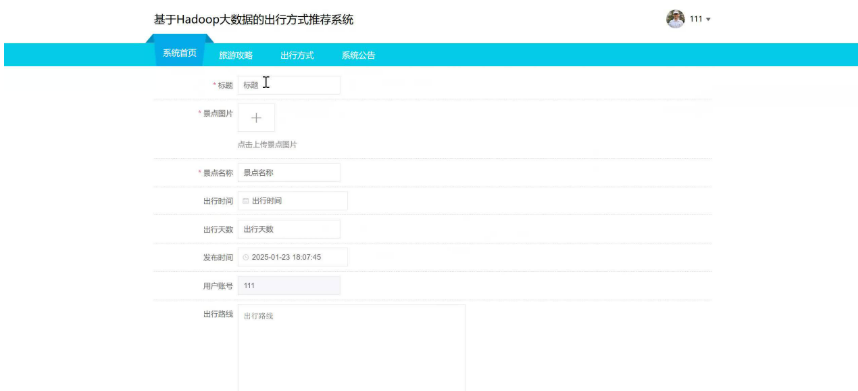This screenshot has height=391, width=858.
Task: Click the plus icon to upload 景点图片
Action: 256,118
